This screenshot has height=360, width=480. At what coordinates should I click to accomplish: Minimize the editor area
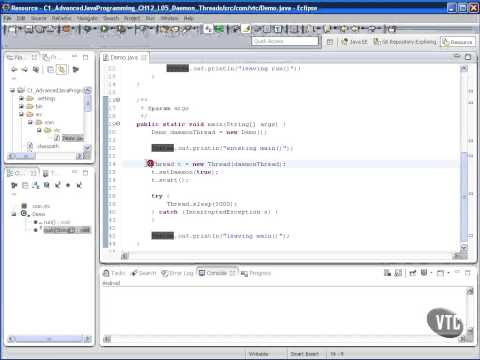click(x=457, y=56)
